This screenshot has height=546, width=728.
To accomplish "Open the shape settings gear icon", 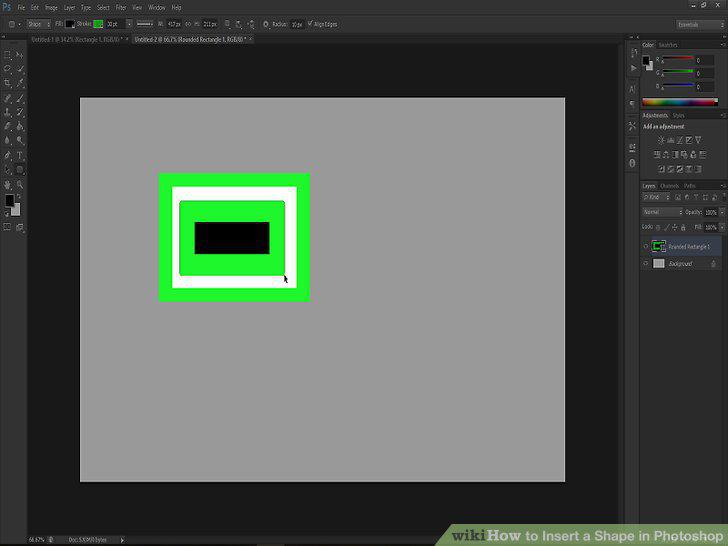I will click(266, 24).
